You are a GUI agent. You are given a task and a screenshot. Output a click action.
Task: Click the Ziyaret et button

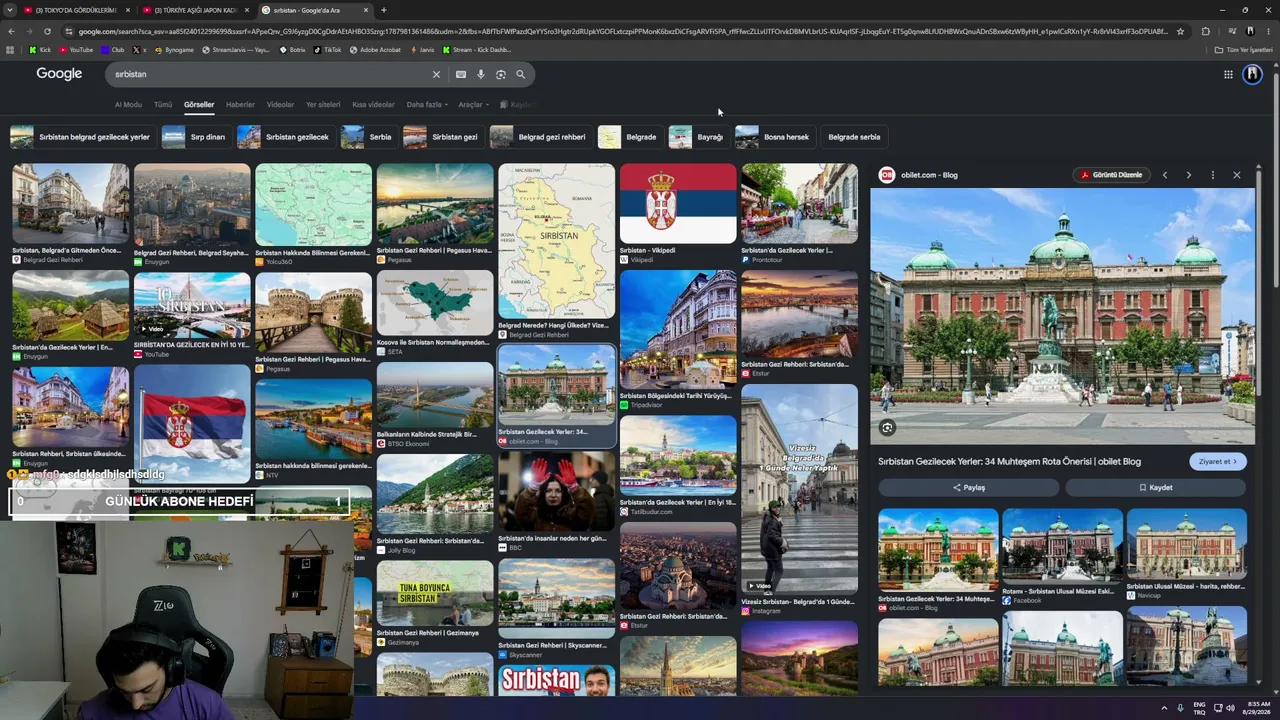[x=1218, y=462]
